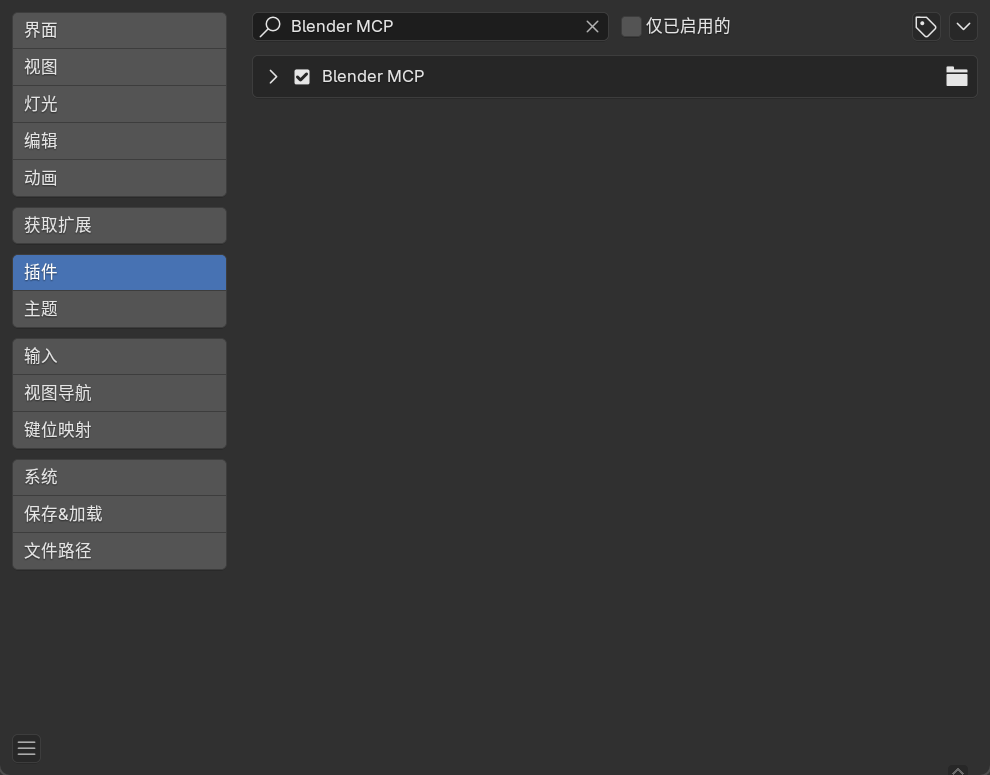Go to the 动画 section

[119, 178]
